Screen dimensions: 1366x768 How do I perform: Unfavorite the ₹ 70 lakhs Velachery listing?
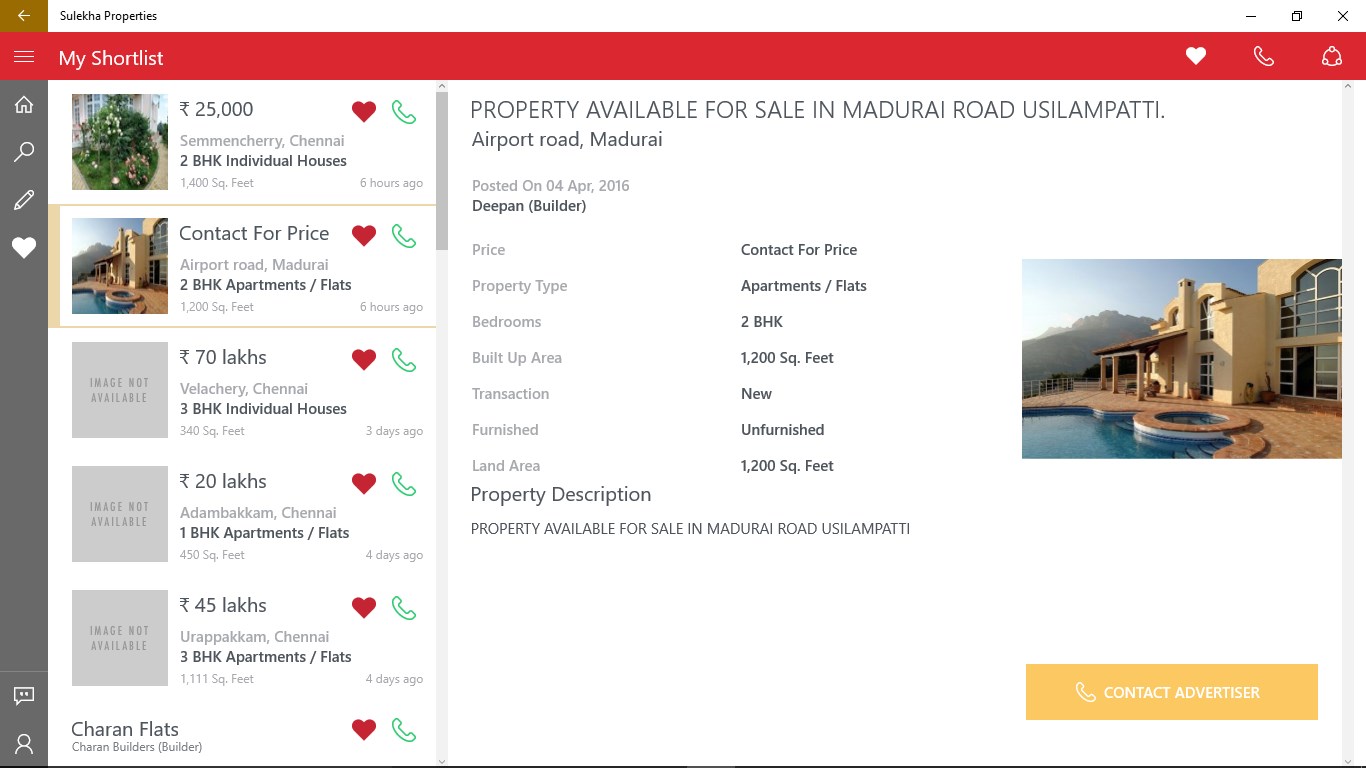point(364,360)
